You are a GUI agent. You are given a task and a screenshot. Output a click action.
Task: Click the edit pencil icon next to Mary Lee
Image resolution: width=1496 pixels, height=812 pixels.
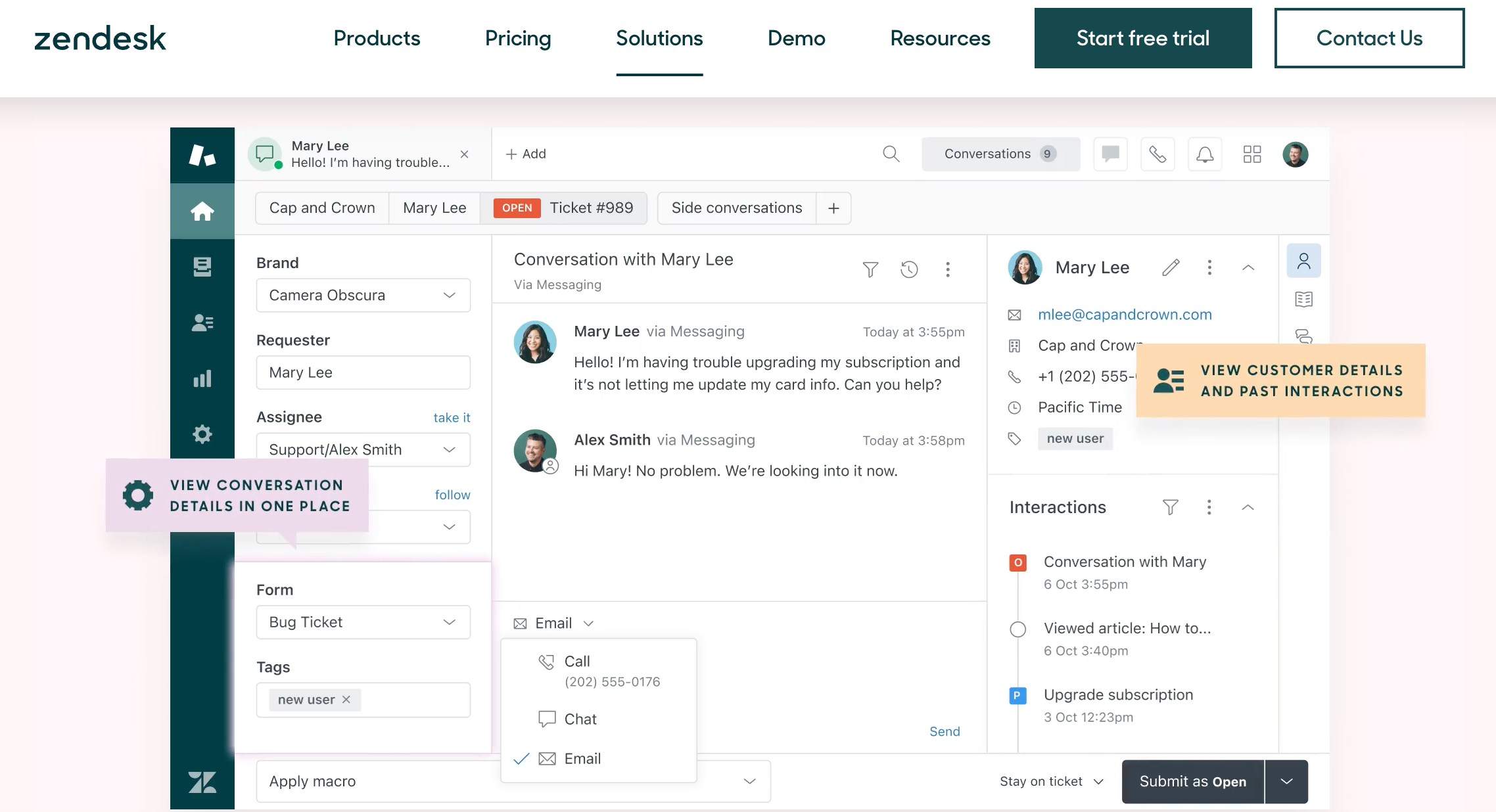(x=1171, y=268)
